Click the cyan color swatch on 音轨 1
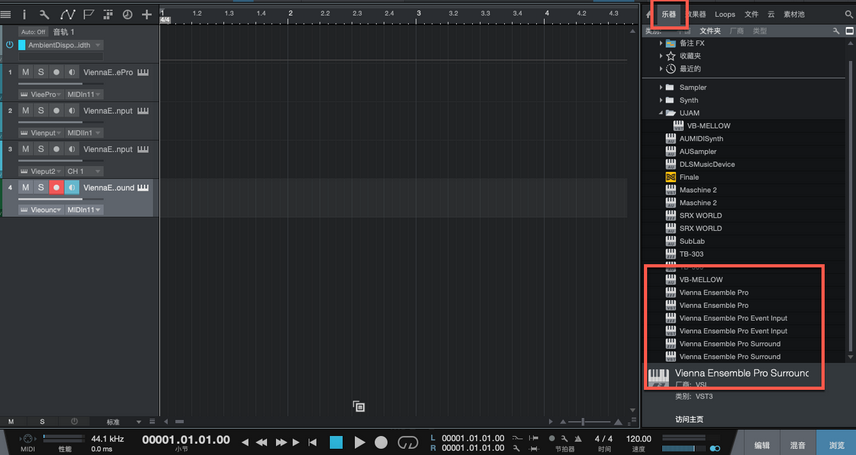 click(22, 45)
